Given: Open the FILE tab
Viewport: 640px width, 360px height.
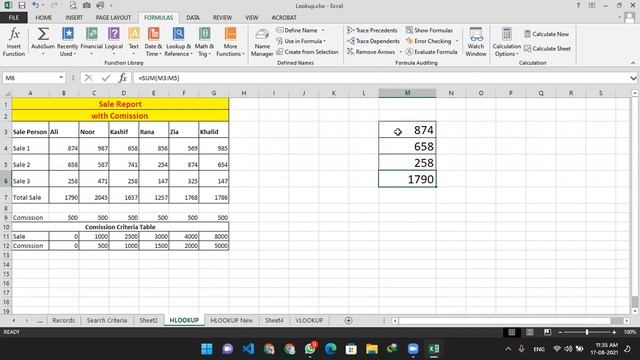Looking at the screenshot, I should click(14, 18).
